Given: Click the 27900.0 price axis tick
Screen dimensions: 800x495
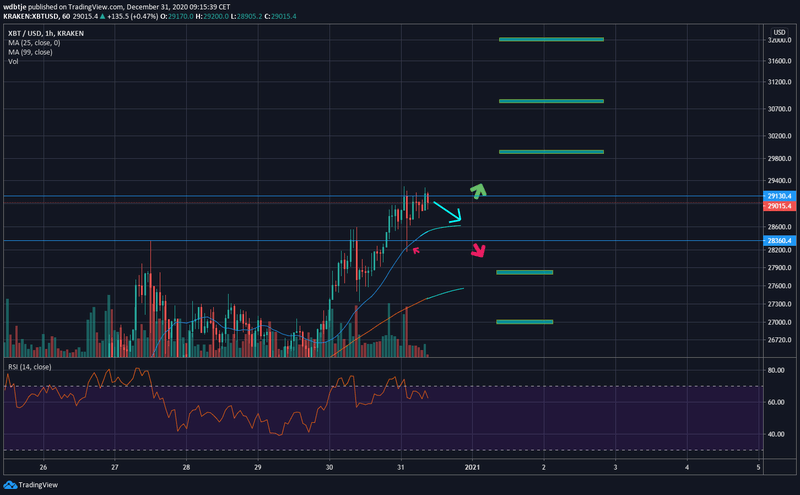Looking at the screenshot, I should point(779,267).
